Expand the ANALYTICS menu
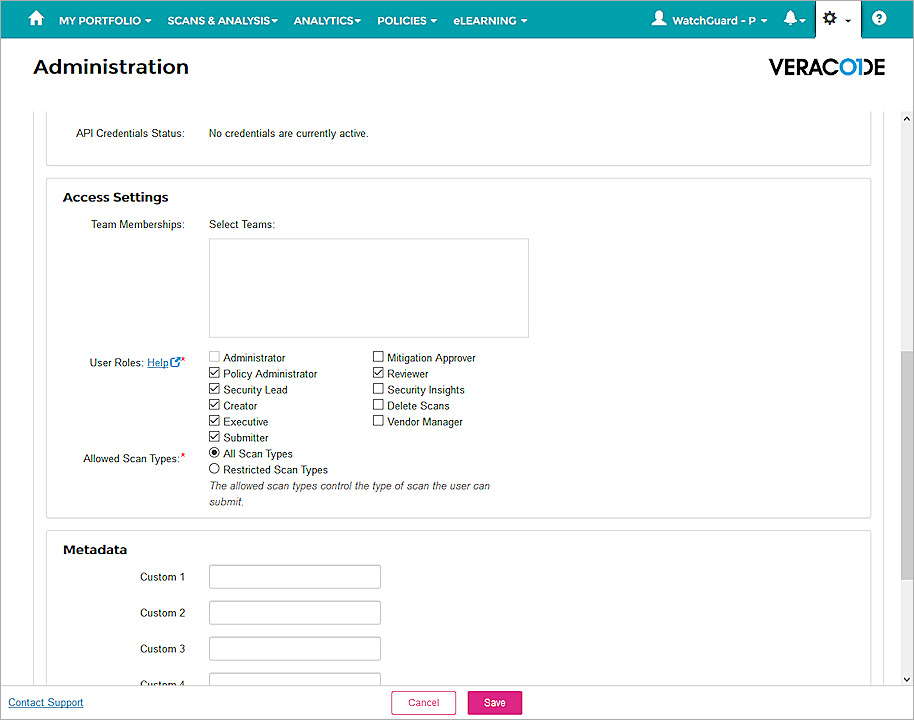This screenshot has height=720, width=914. (x=327, y=19)
